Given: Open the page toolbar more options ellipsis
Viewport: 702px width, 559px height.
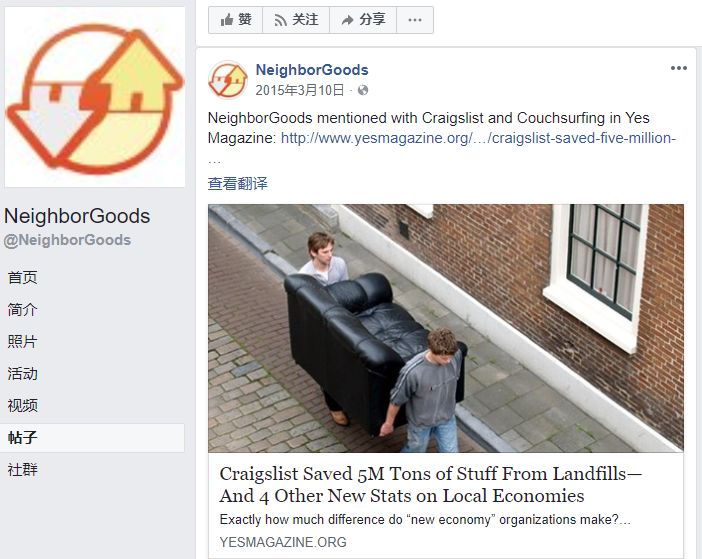Looking at the screenshot, I should pos(415,20).
